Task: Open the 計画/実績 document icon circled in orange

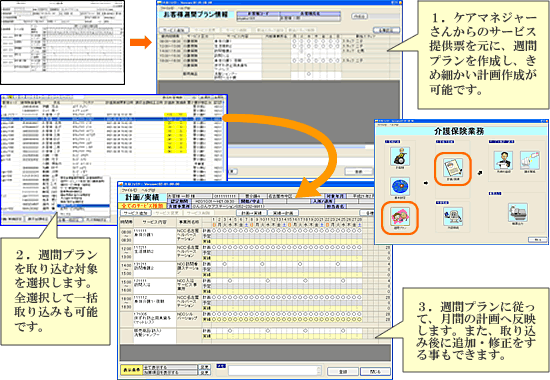Action: [453, 167]
